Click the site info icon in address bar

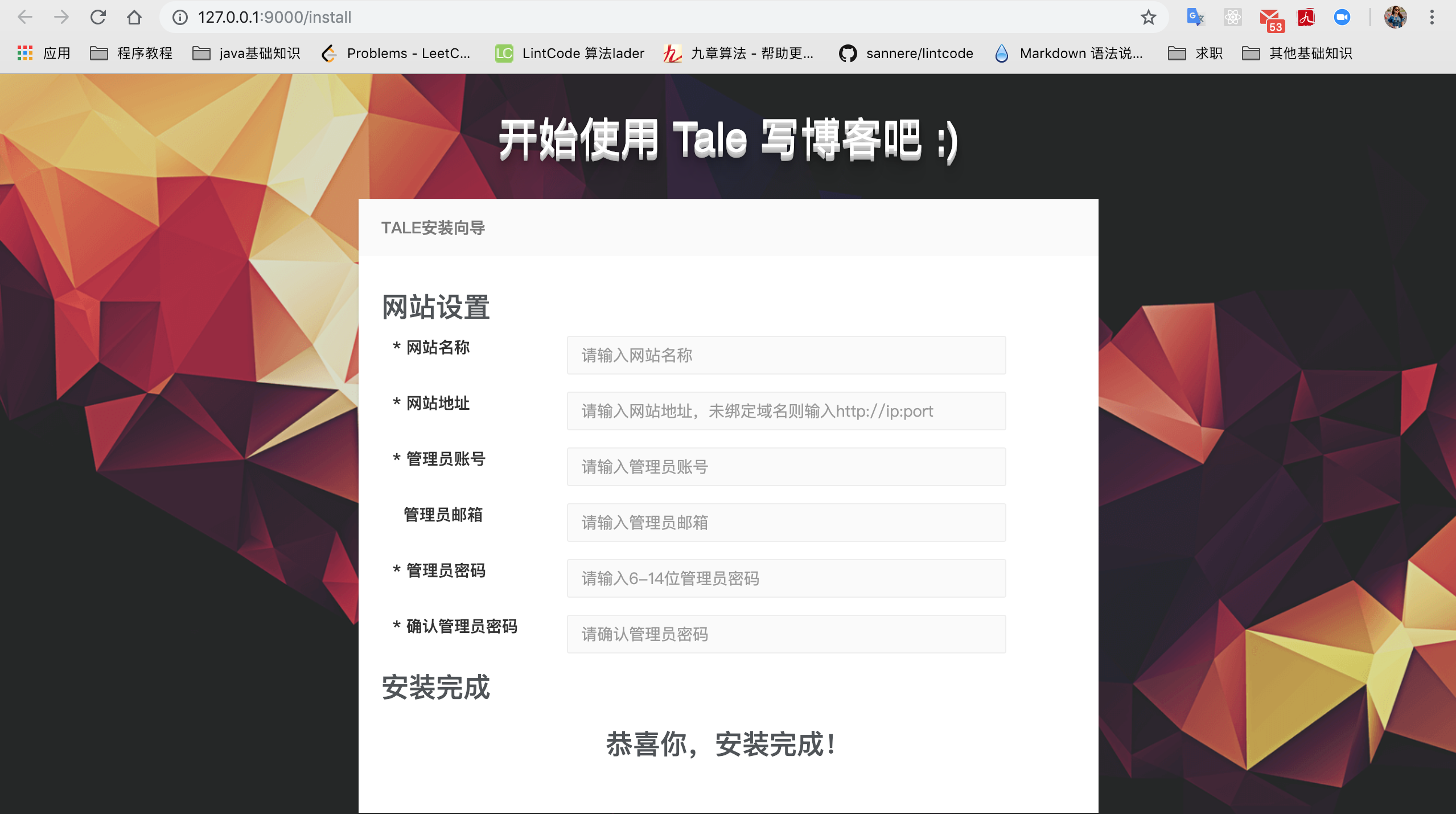[179, 17]
